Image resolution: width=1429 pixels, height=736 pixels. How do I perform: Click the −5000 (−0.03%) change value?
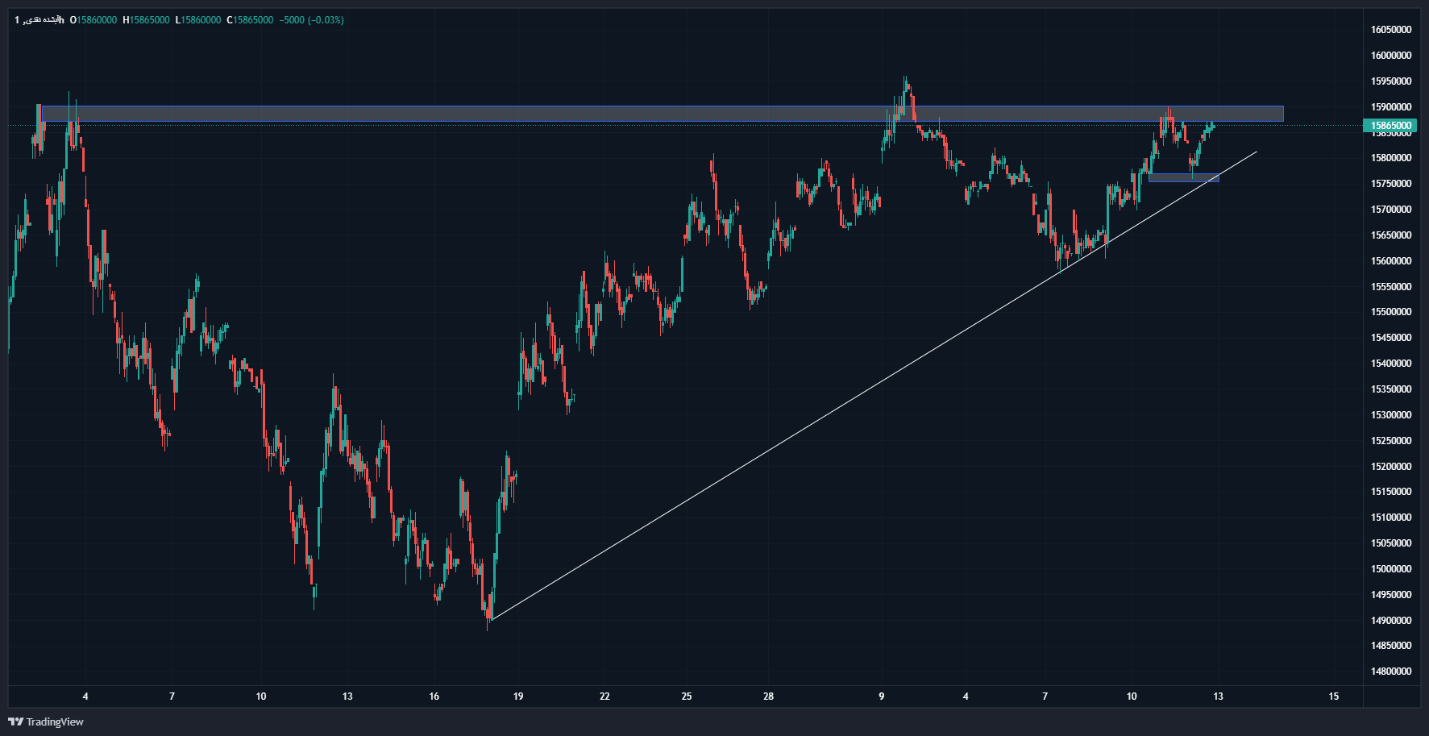point(311,20)
